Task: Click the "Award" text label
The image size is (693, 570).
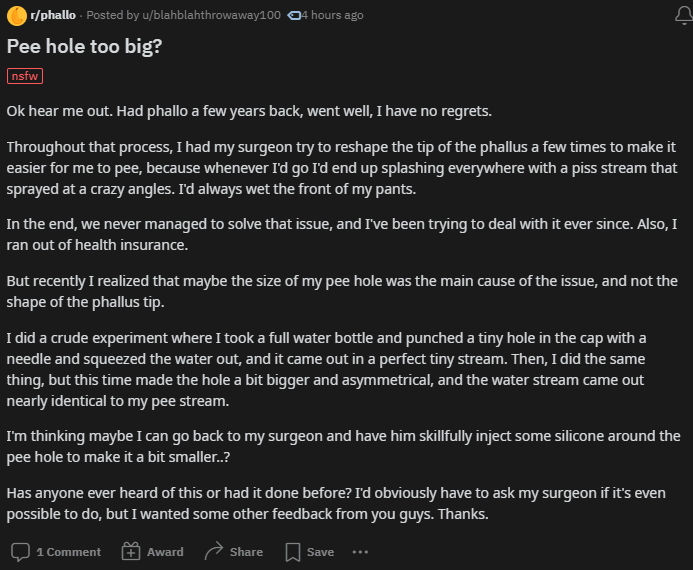Action: pos(165,552)
